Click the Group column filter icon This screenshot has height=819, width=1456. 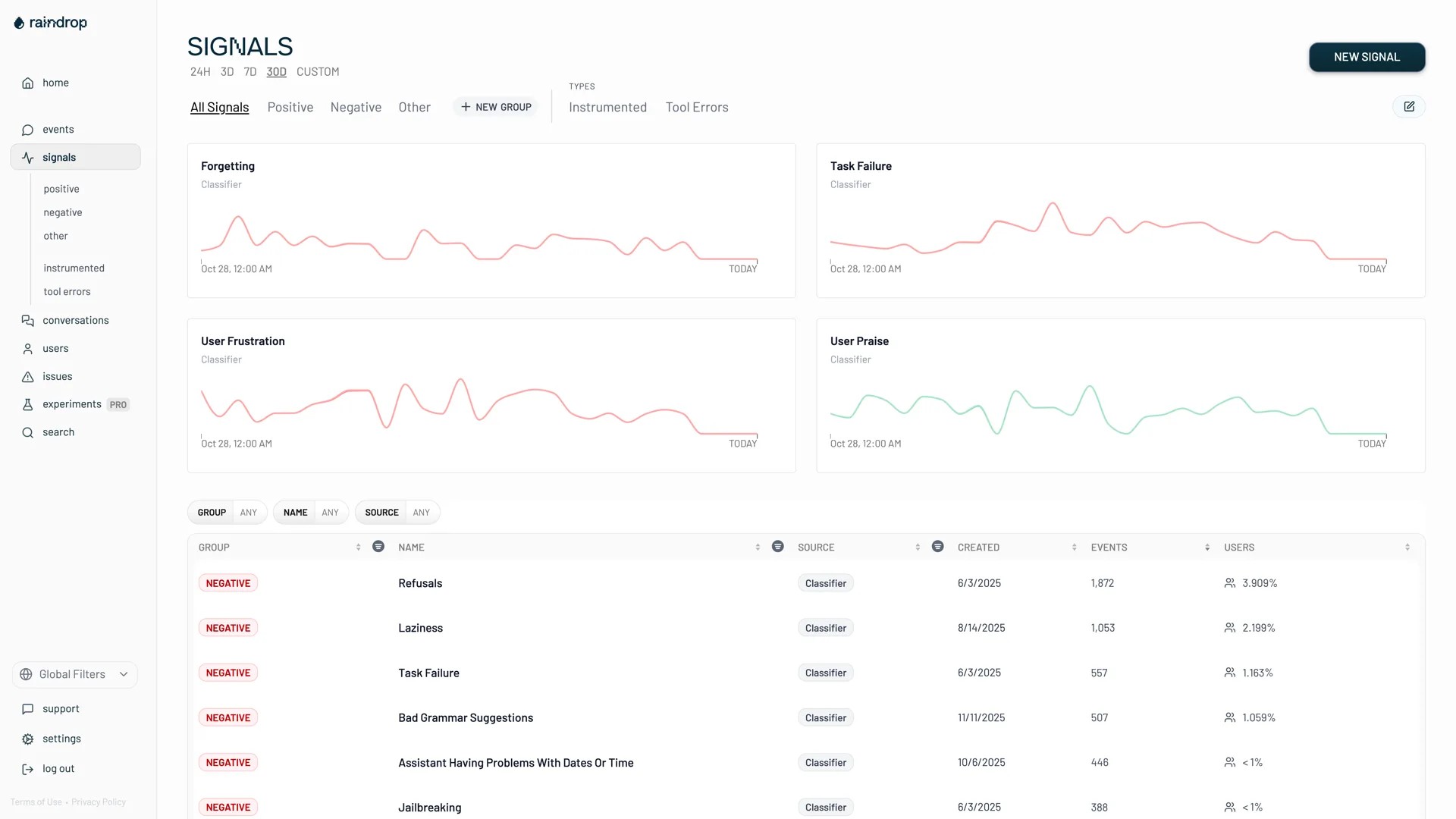(378, 547)
